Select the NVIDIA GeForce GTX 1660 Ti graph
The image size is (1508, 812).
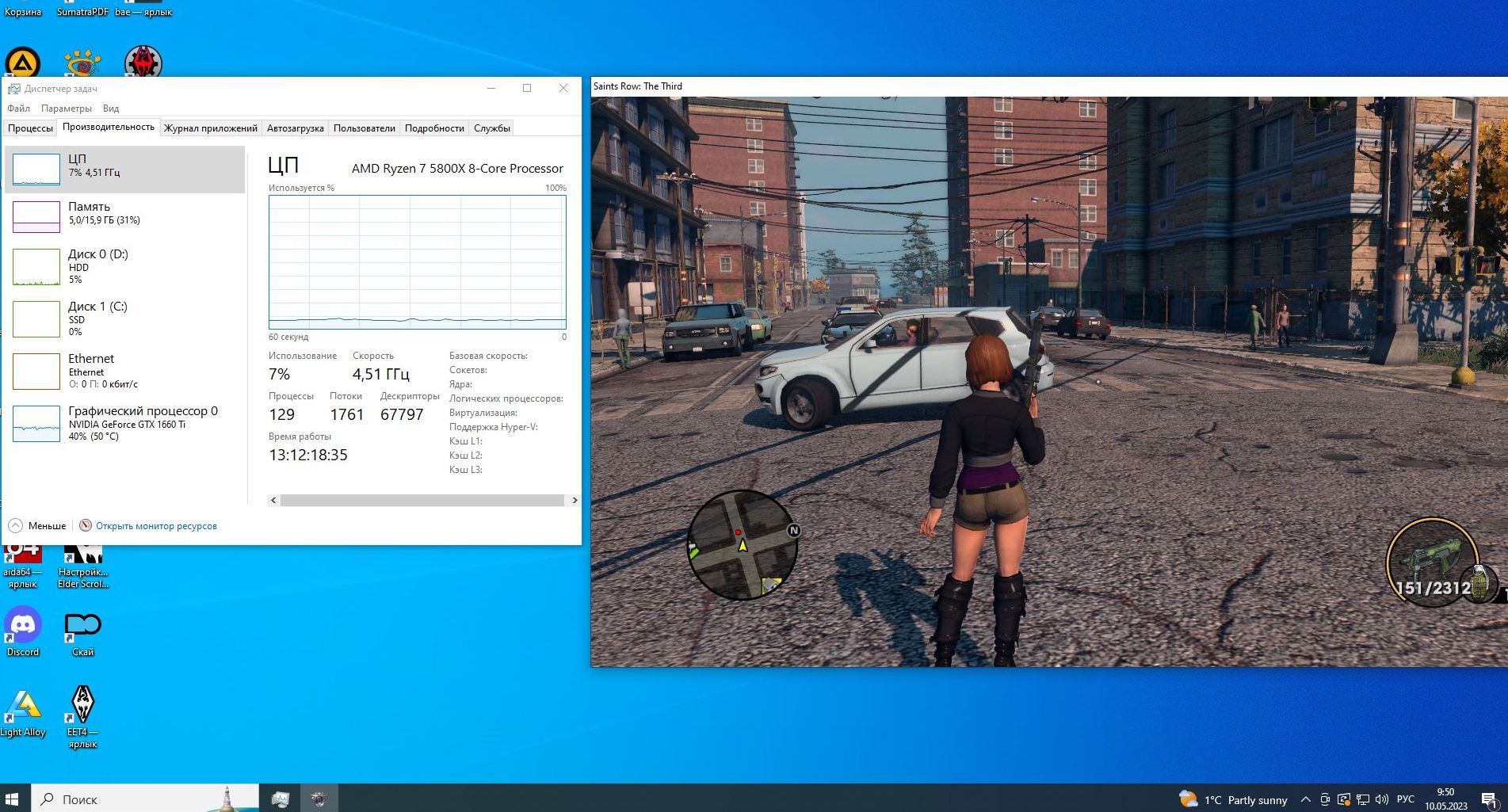[x=36, y=424]
